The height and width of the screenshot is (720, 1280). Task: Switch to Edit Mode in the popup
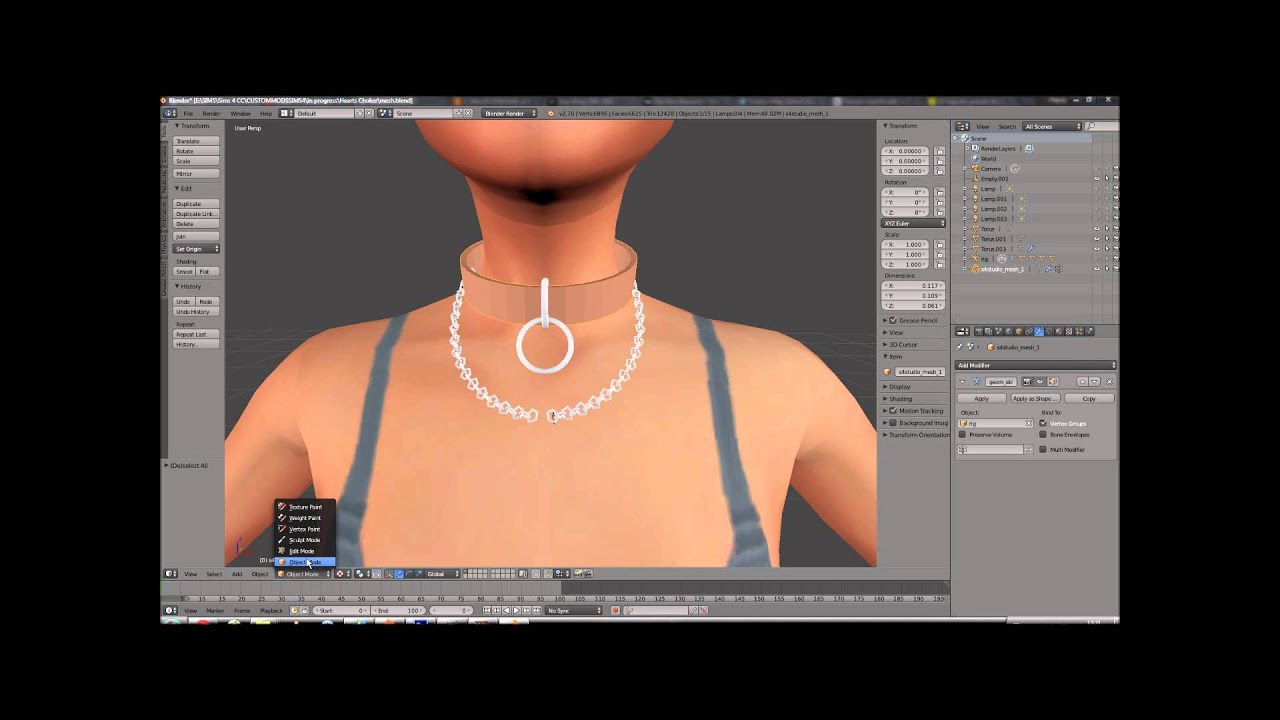pos(304,551)
